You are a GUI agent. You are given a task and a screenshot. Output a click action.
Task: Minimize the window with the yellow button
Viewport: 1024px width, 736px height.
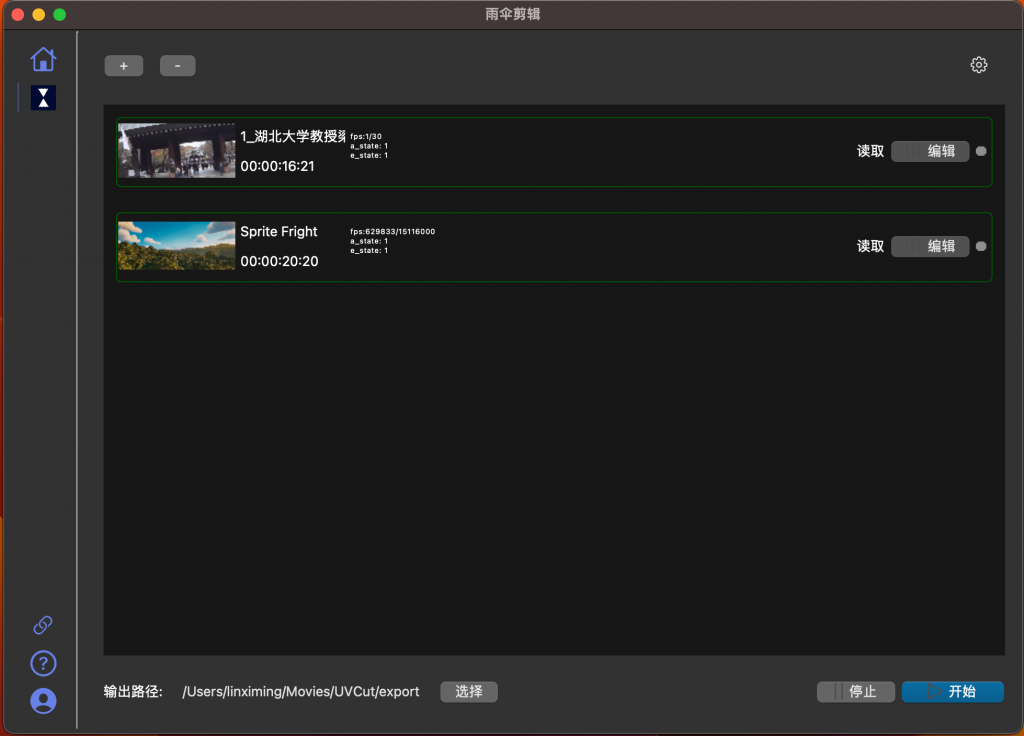(39, 14)
